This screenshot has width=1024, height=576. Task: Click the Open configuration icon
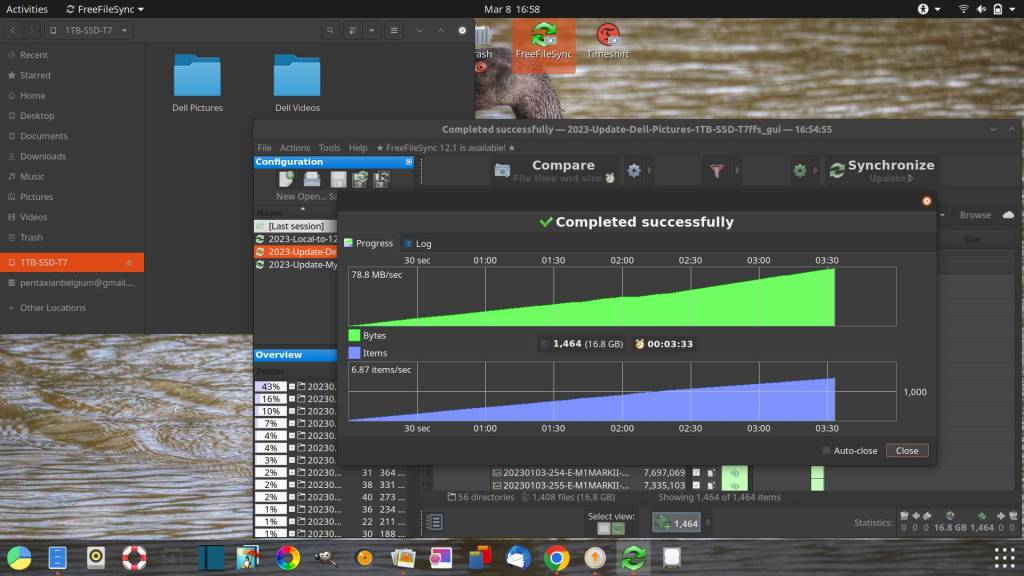point(312,180)
